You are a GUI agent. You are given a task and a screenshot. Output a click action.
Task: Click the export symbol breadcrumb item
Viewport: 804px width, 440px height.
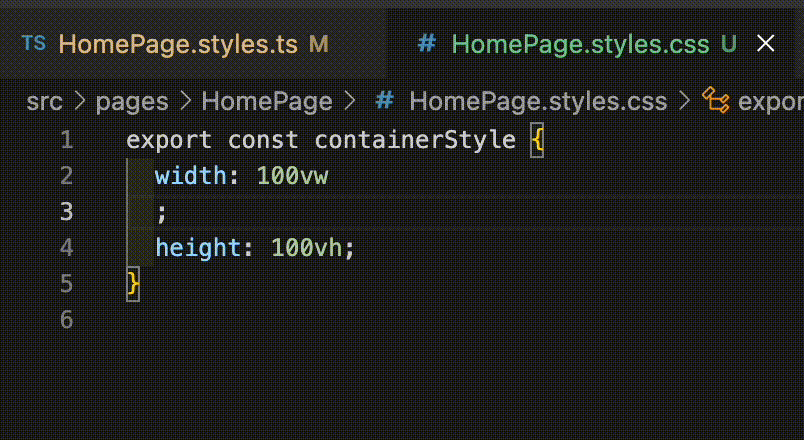click(x=771, y=102)
